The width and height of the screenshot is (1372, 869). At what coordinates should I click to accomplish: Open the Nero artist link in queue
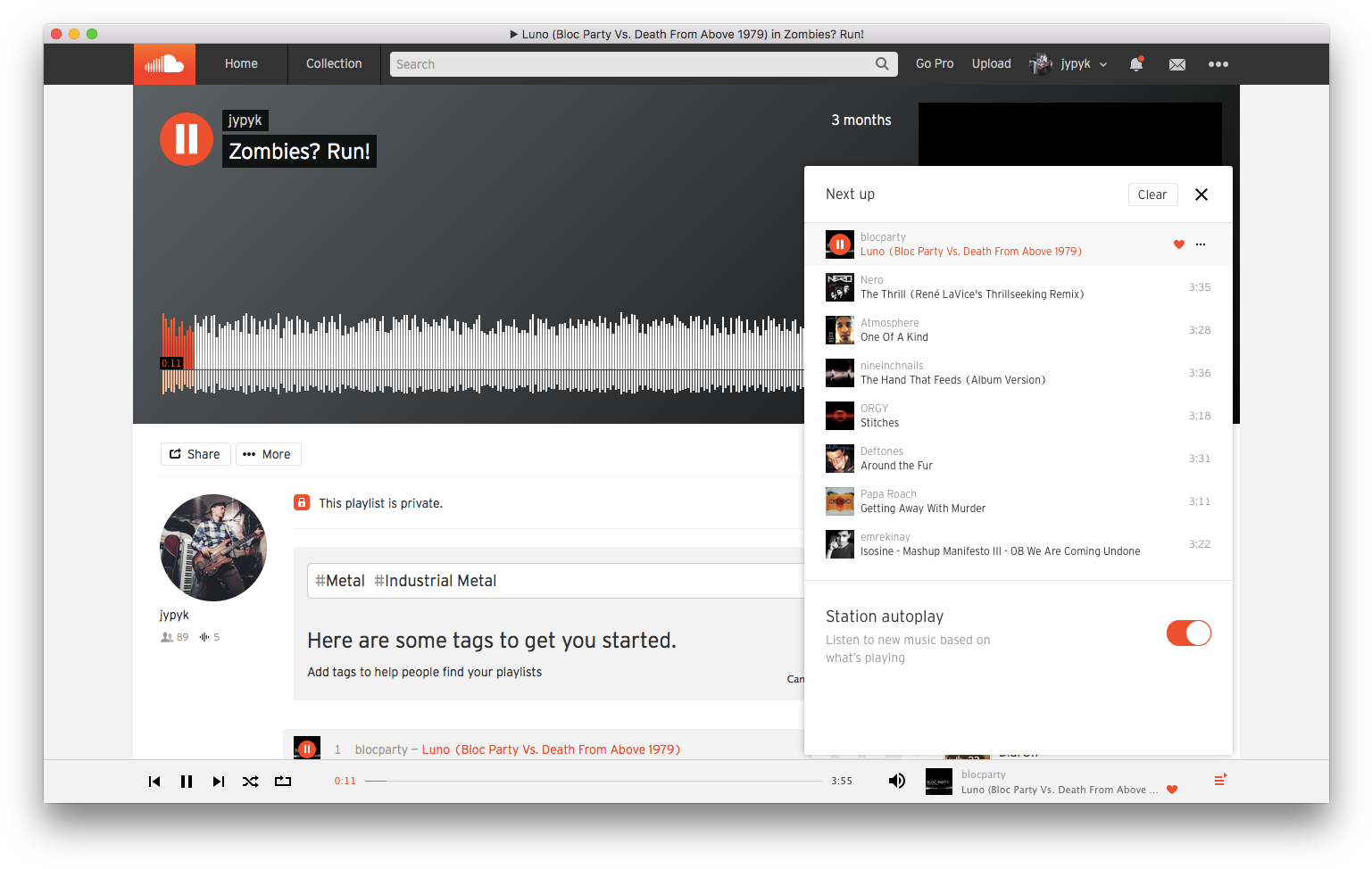[x=872, y=280]
